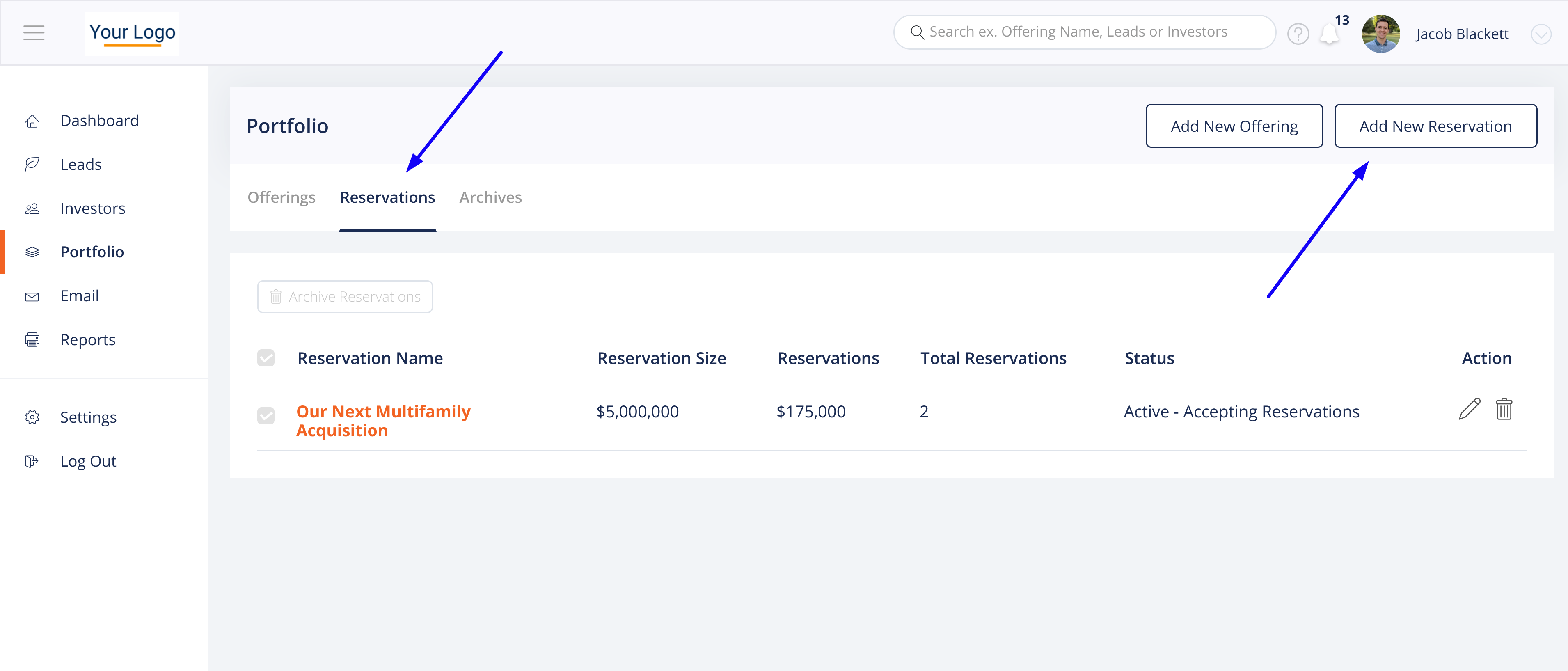Click the Add New Offering button
This screenshot has width=1568, height=671.
pos(1234,126)
